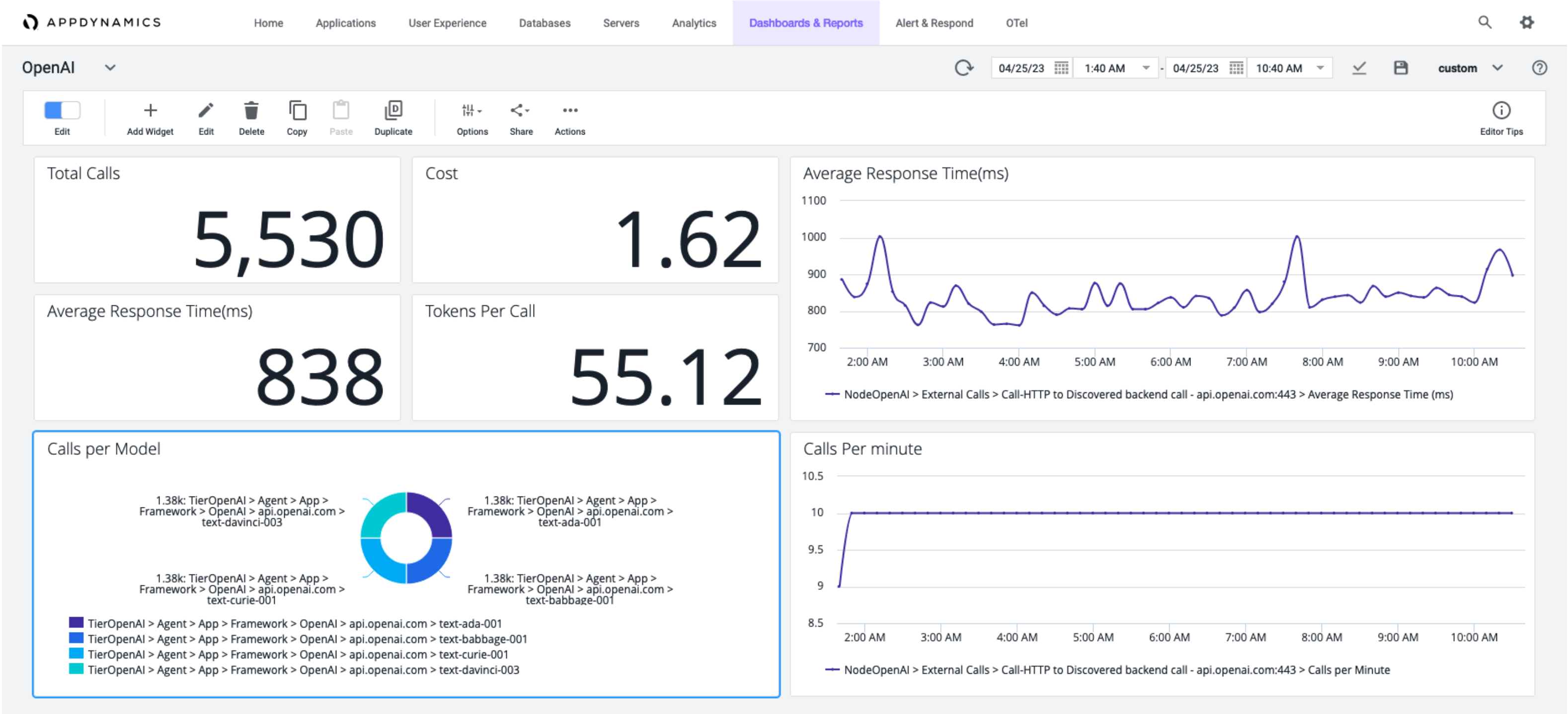Screen dimensions: 1568x714
Task: Click the apply checkmark icon
Action: point(1359,68)
